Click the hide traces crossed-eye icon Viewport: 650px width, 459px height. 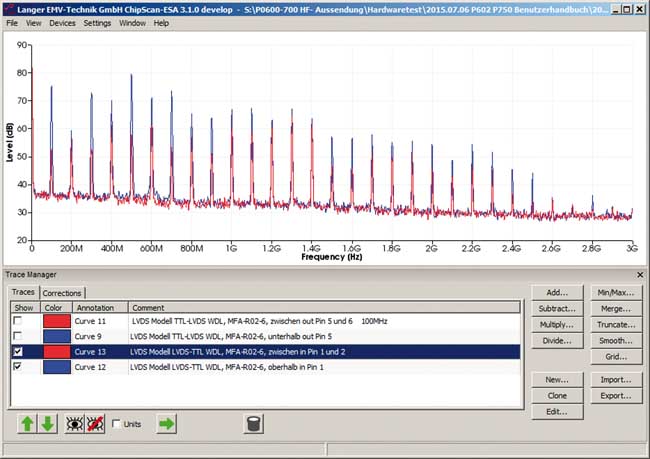click(96, 424)
